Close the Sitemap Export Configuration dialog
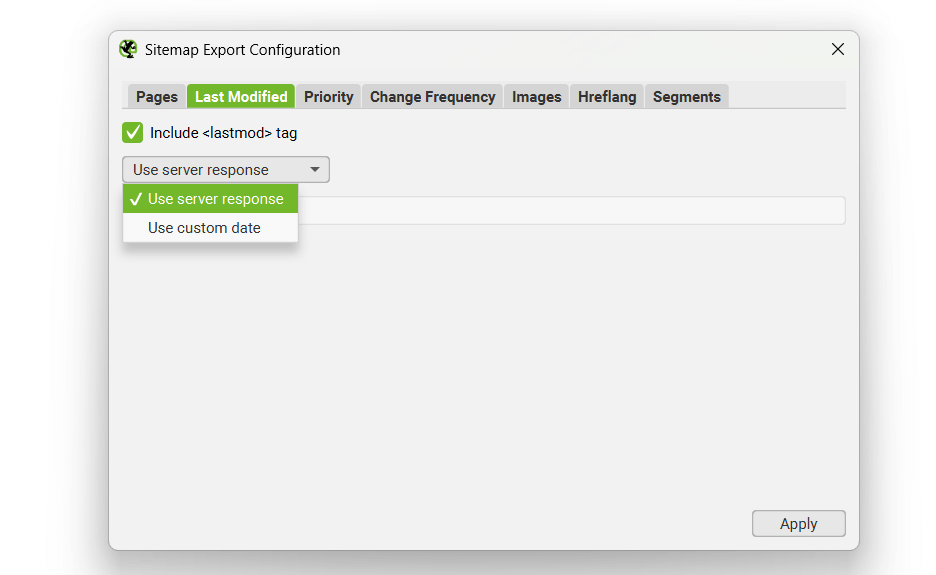Image resolution: width=936 pixels, height=575 pixels. point(838,50)
